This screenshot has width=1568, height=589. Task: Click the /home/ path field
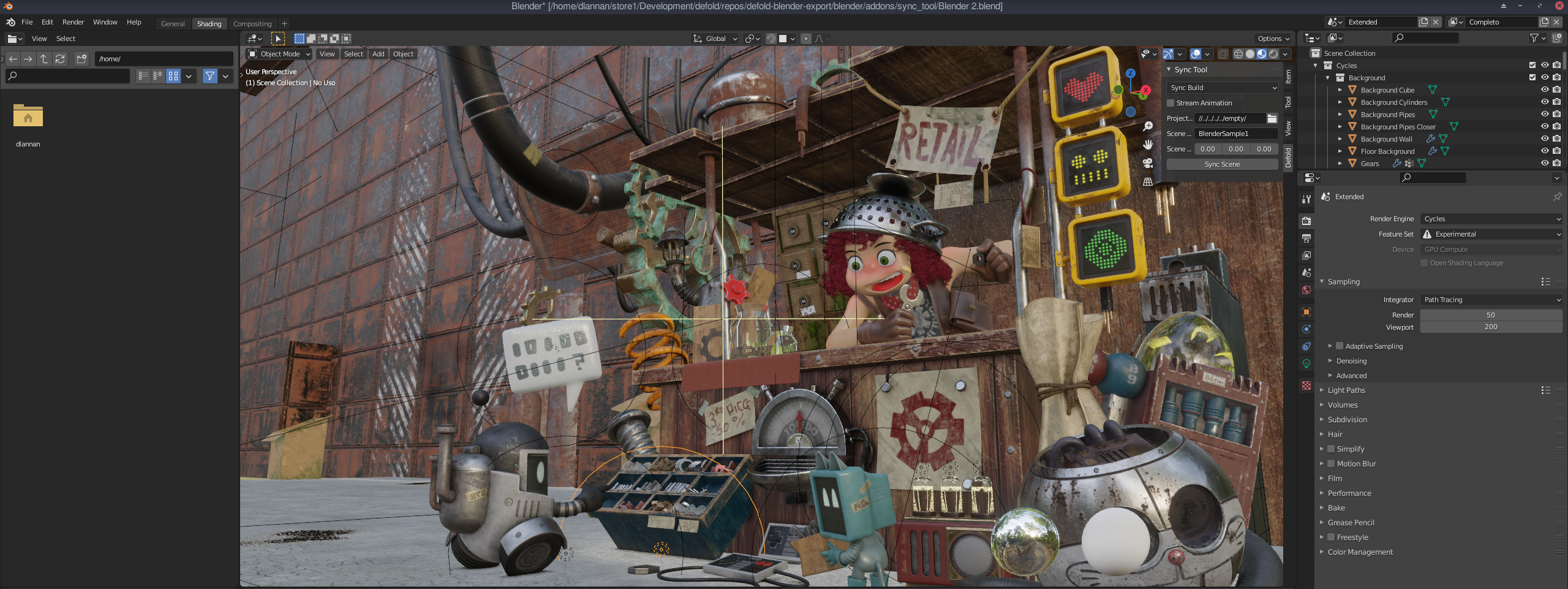coord(164,59)
